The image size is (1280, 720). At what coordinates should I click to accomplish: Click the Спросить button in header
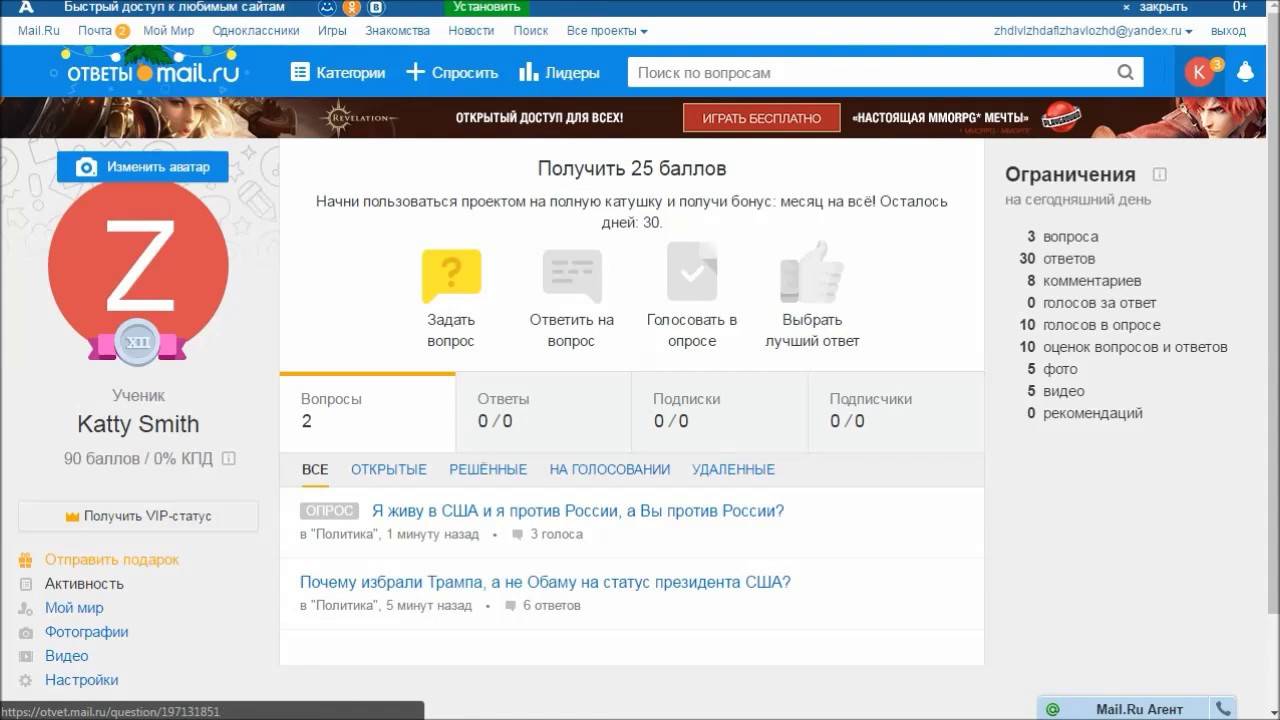click(452, 72)
